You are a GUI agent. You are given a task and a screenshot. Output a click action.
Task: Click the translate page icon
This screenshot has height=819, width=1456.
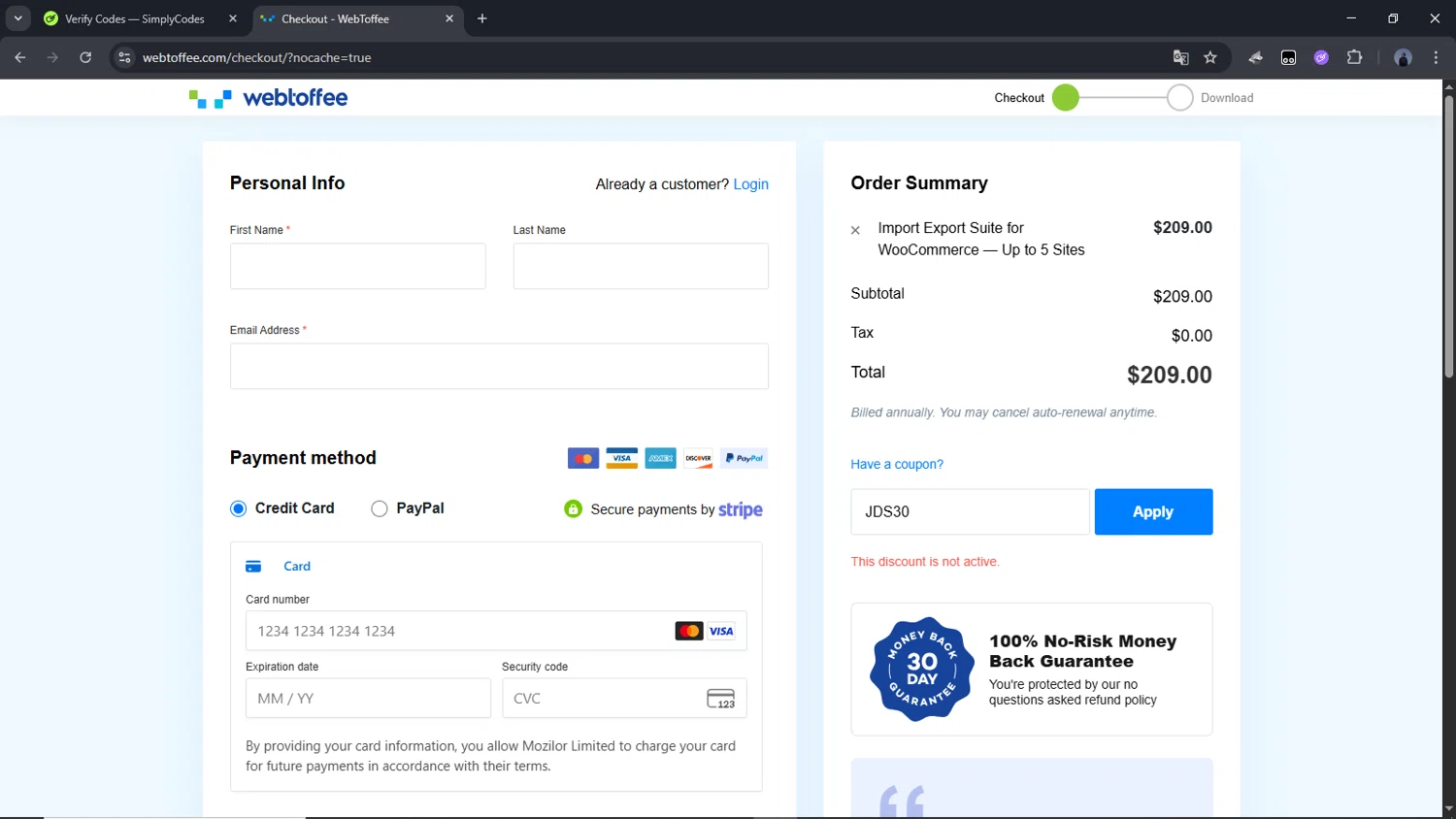[1181, 57]
